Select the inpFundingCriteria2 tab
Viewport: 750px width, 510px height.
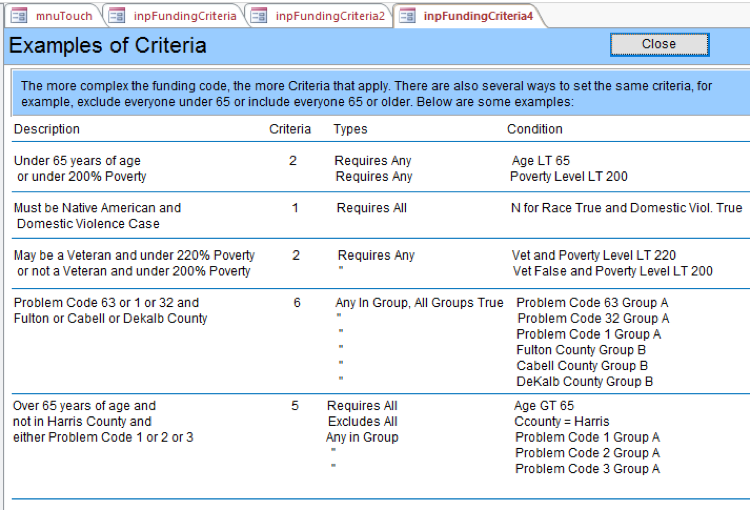tap(330, 16)
